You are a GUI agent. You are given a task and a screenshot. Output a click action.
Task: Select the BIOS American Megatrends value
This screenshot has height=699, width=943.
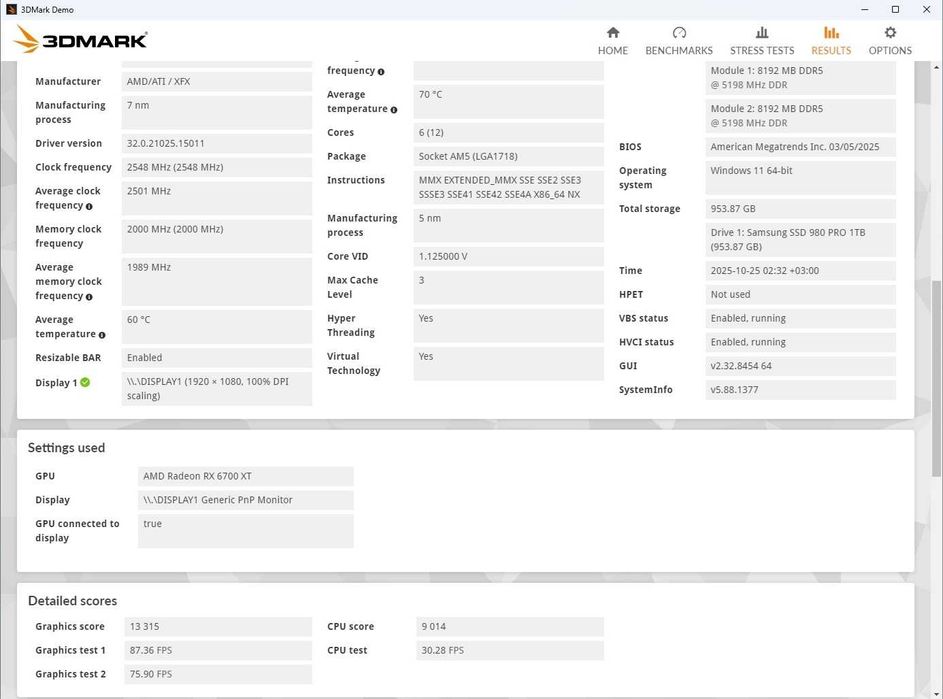(800, 146)
